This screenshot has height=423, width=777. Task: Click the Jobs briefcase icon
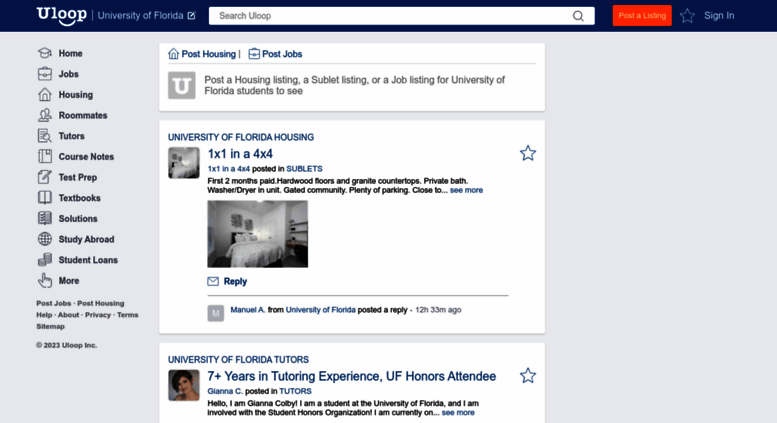(x=45, y=74)
